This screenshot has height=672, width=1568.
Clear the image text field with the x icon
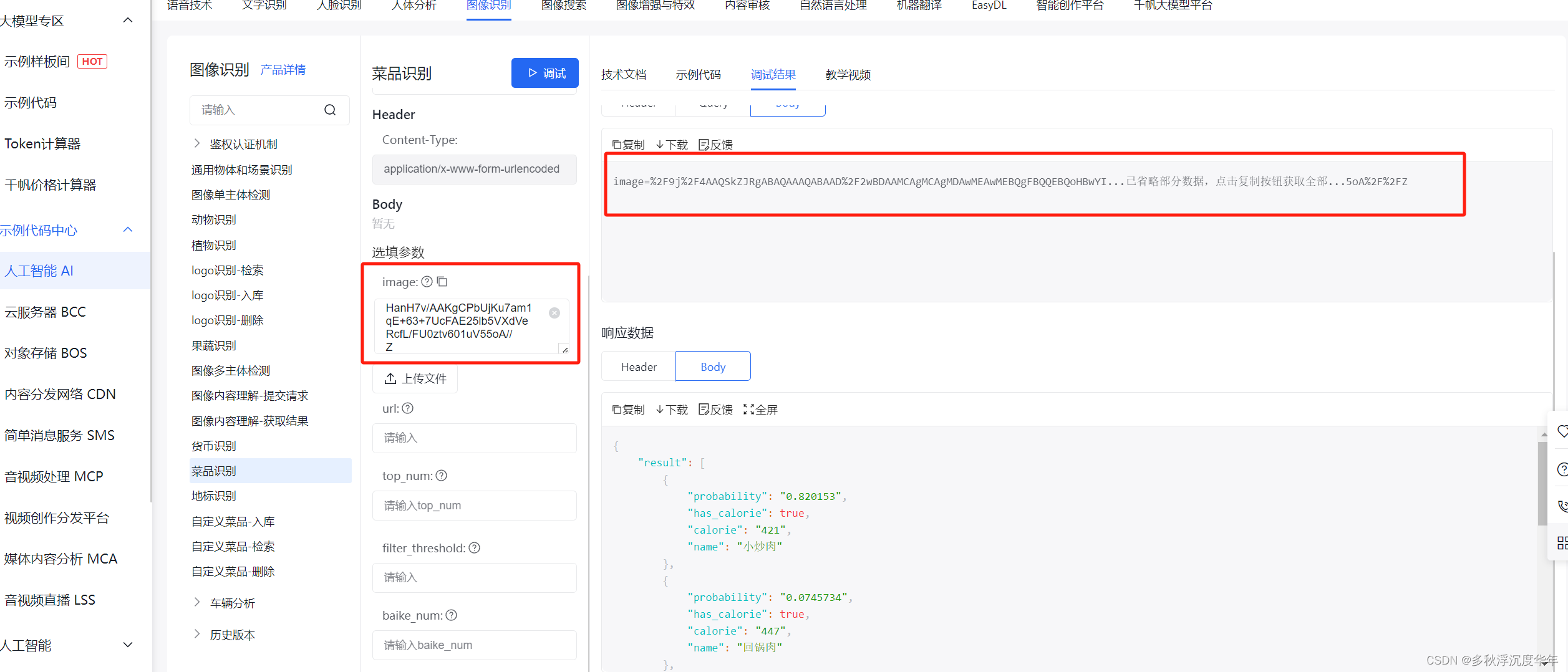tap(554, 313)
